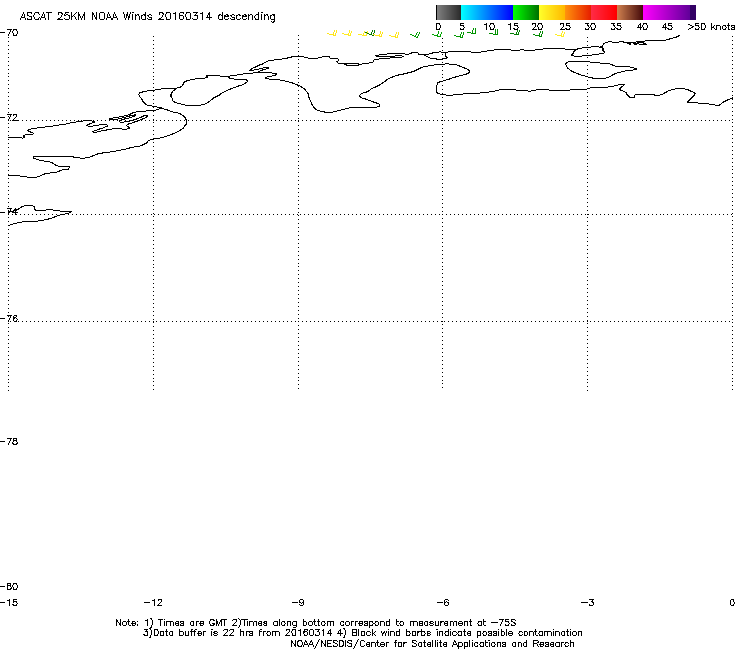Select the "-6" longitude label
This screenshot has width=740, height=650.
tap(443, 602)
